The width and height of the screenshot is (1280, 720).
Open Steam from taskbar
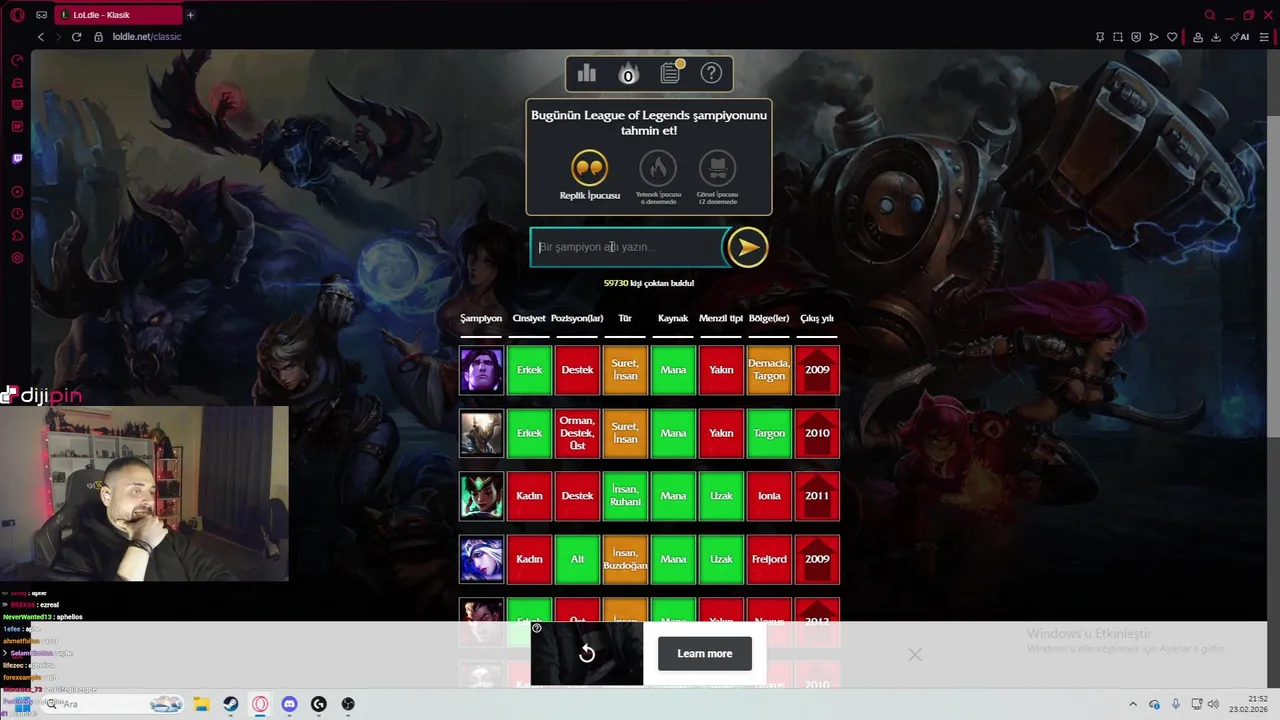[231, 704]
